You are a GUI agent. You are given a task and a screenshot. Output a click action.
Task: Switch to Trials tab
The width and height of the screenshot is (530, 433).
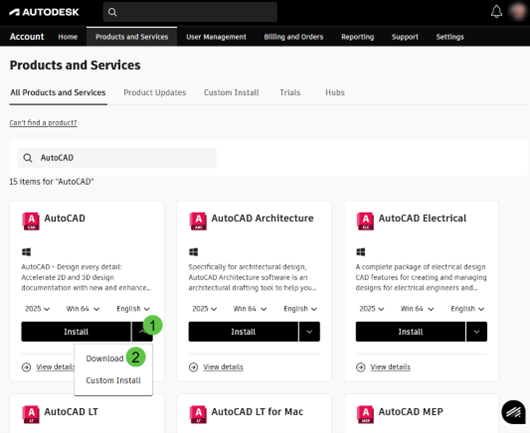(290, 93)
